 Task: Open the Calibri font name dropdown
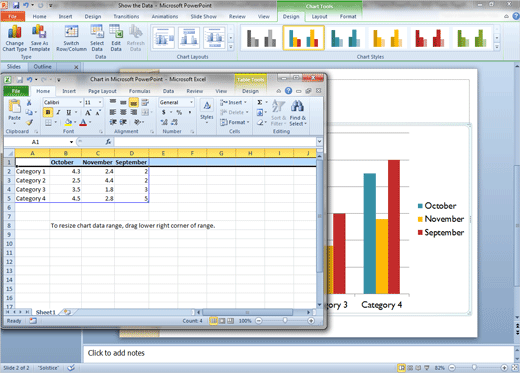[80, 102]
